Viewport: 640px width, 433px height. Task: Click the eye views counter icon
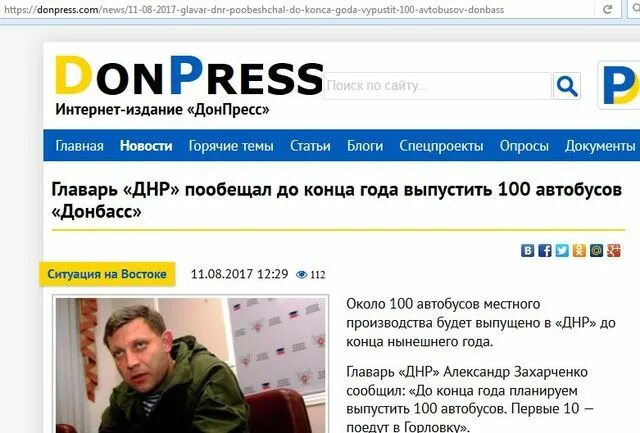pos(301,275)
